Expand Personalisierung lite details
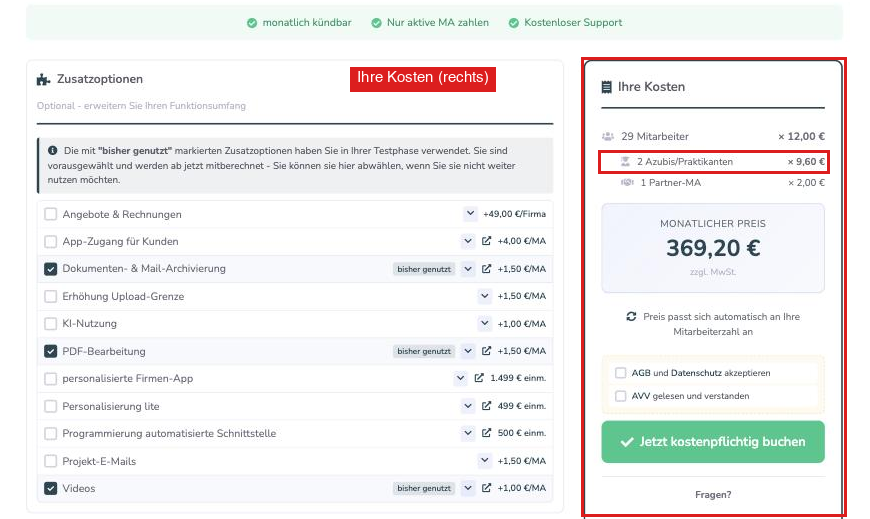The width and height of the screenshot is (870, 519). (468, 406)
